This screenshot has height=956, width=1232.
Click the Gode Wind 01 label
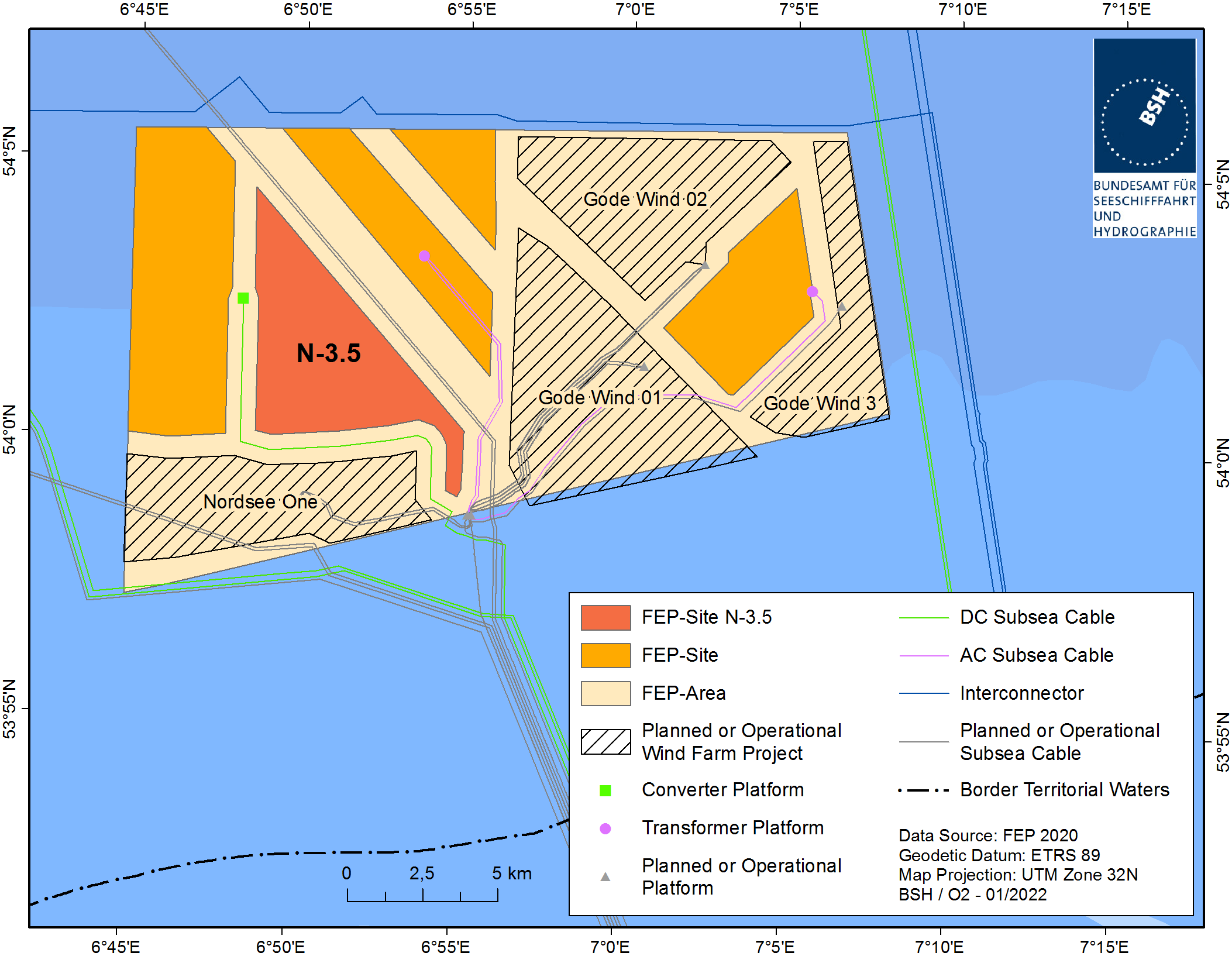click(x=600, y=398)
